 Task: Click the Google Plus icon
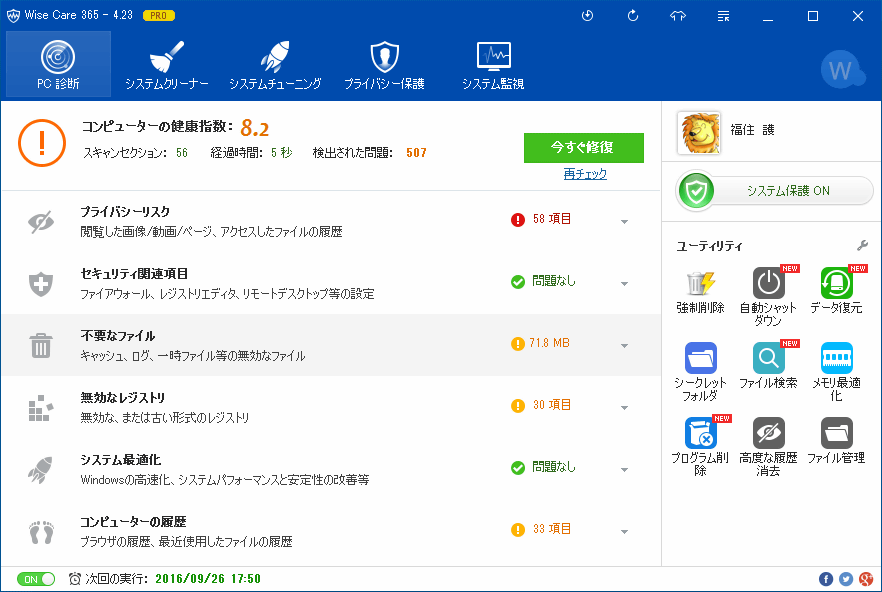(866, 579)
